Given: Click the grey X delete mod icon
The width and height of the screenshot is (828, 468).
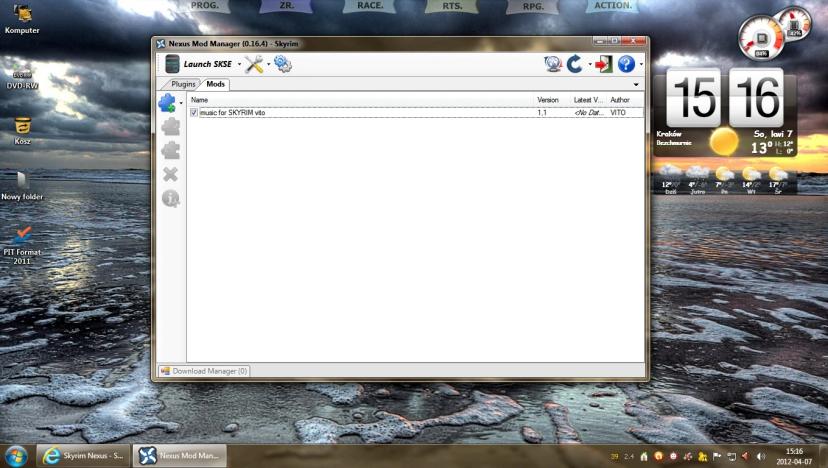Looking at the screenshot, I should point(170,174).
